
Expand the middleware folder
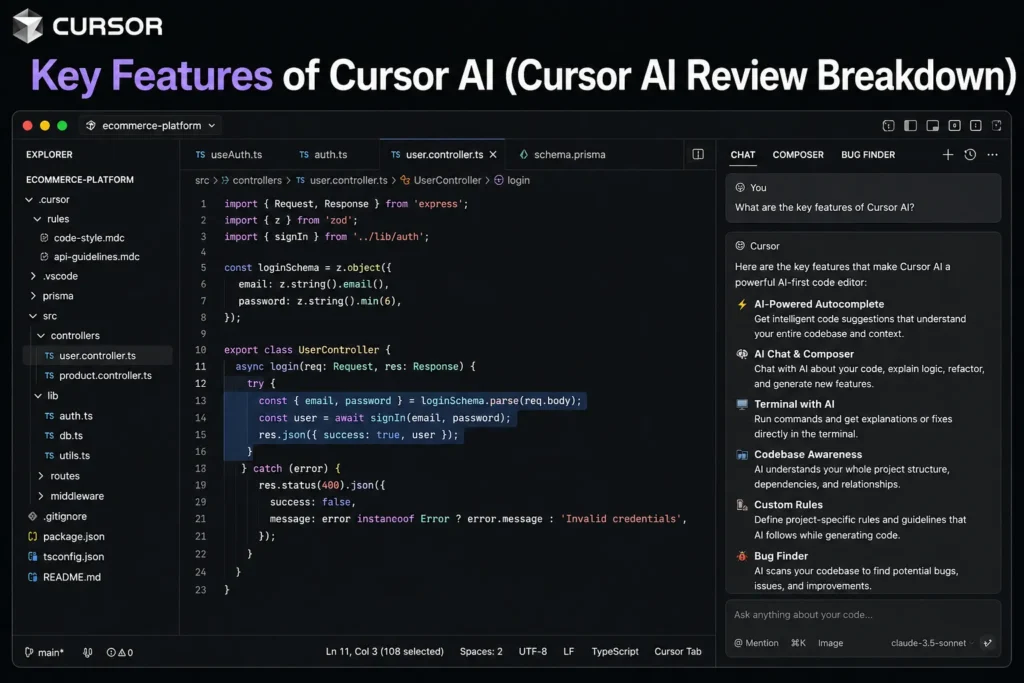41,496
